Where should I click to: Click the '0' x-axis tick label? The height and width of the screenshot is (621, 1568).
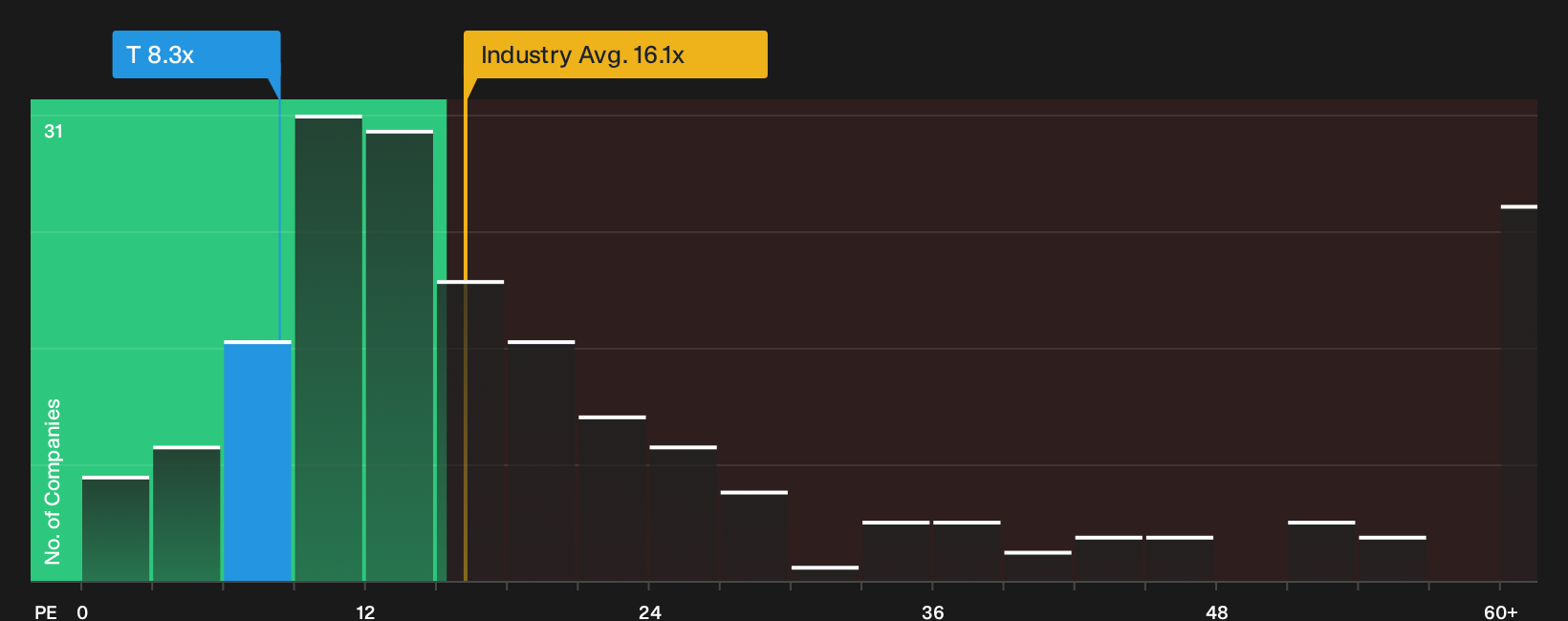coord(82,611)
